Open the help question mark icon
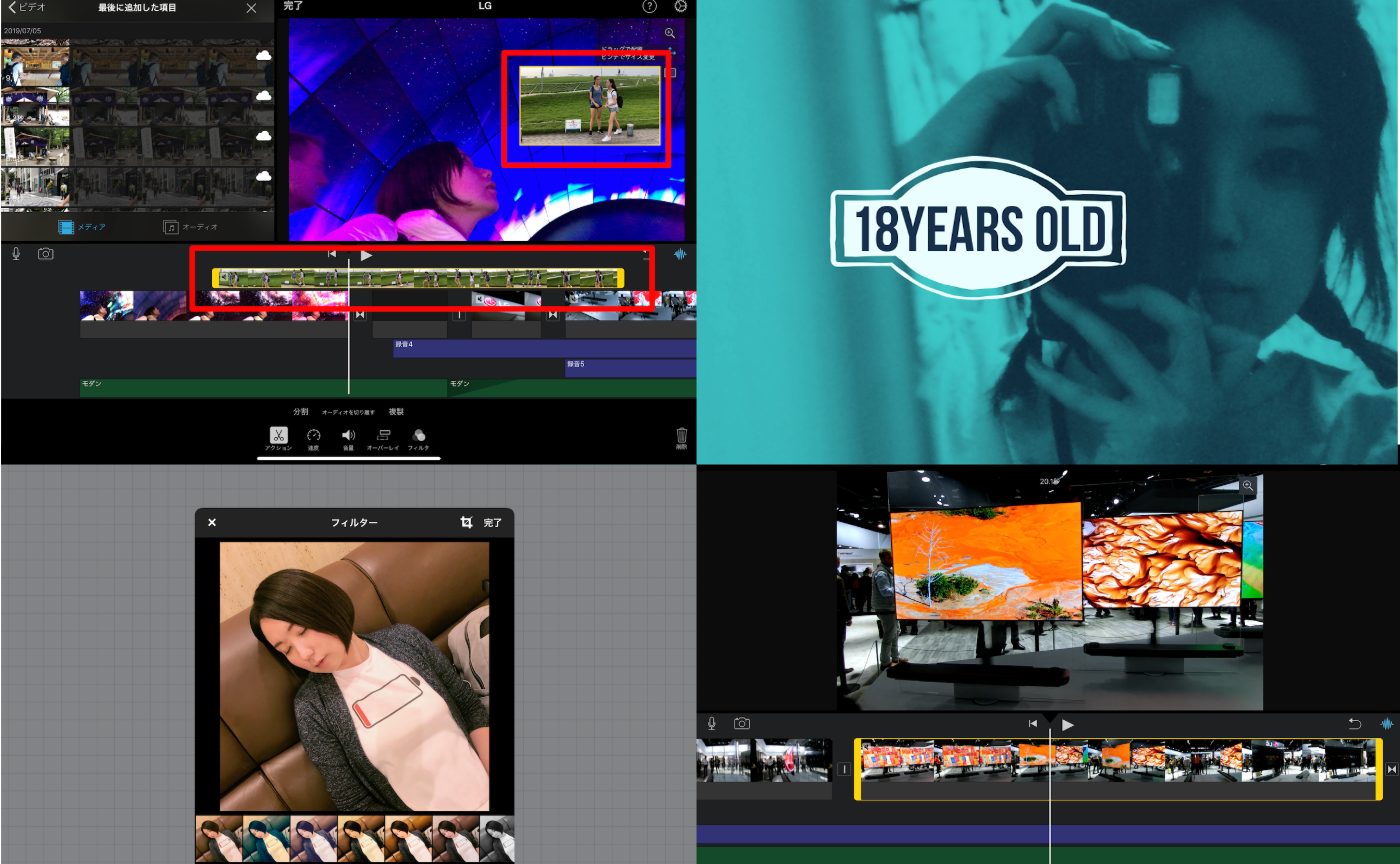This screenshot has height=864, width=1400. [649, 6]
